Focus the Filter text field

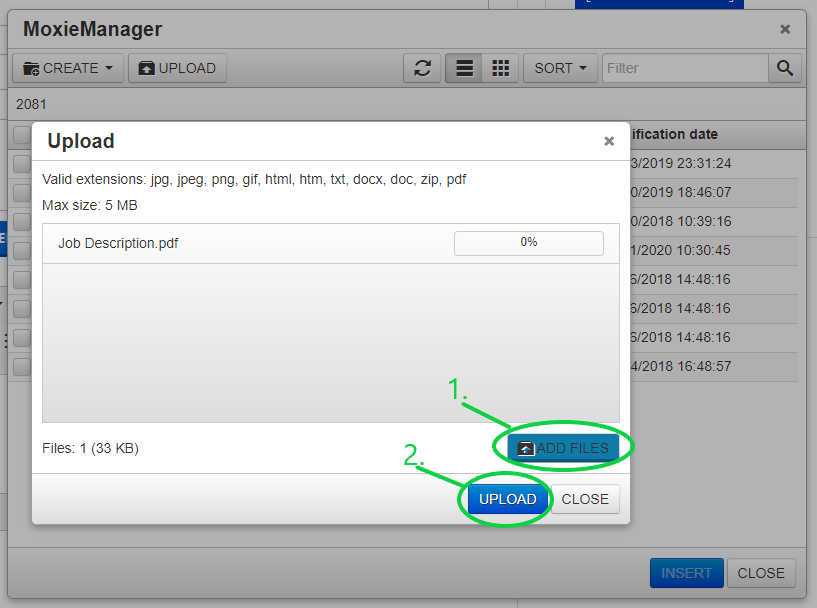tap(685, 68)
